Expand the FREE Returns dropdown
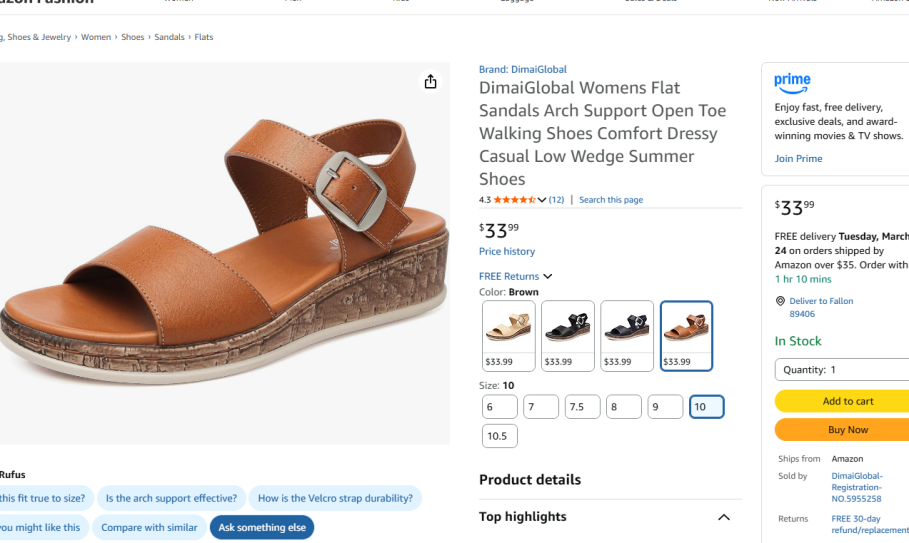 pyautogui.click(x=547, y=277)
